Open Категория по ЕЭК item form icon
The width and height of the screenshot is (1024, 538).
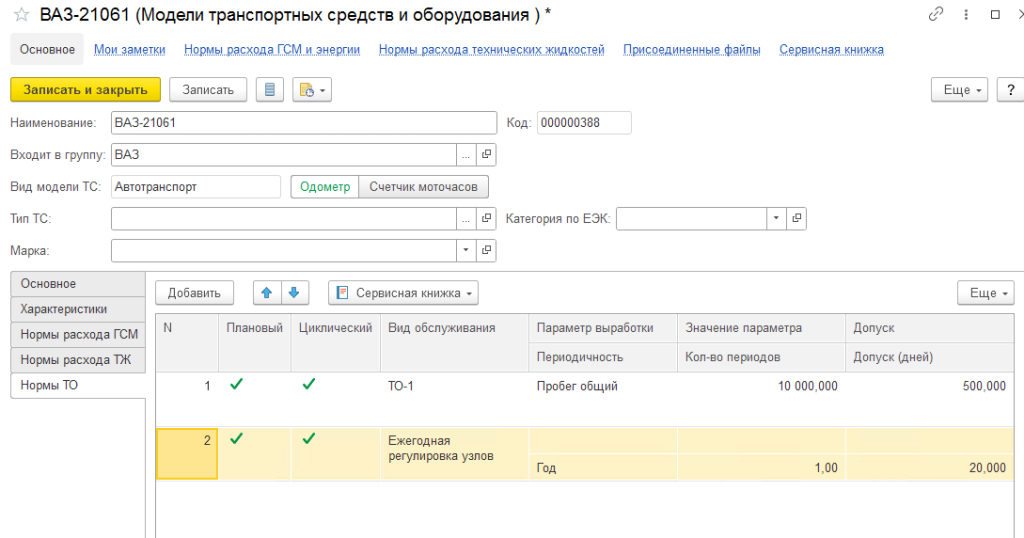(x=797, y=219)
